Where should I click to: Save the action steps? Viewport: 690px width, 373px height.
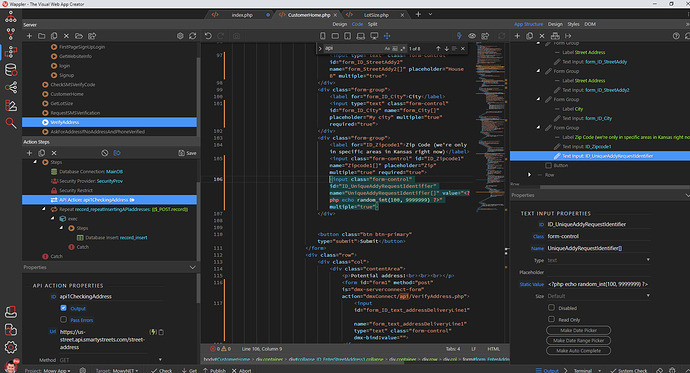187,153
